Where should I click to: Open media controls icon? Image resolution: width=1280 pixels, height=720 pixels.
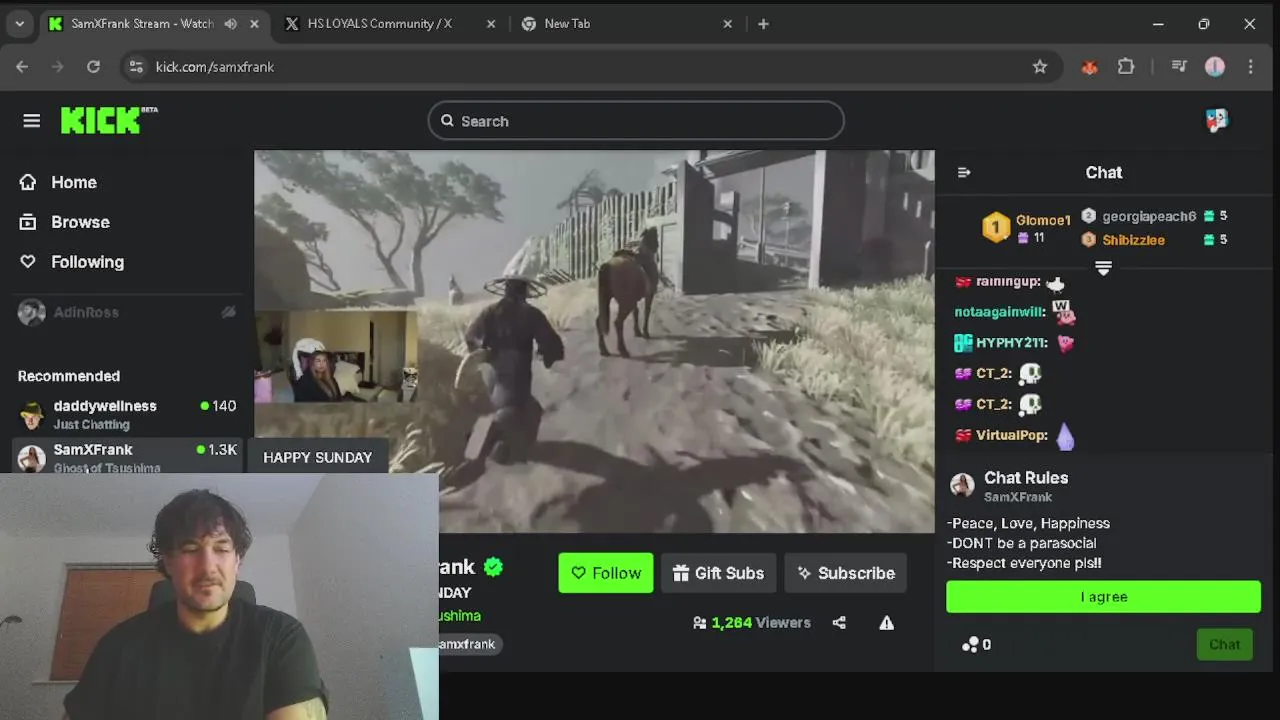[x=1179, y=67]
